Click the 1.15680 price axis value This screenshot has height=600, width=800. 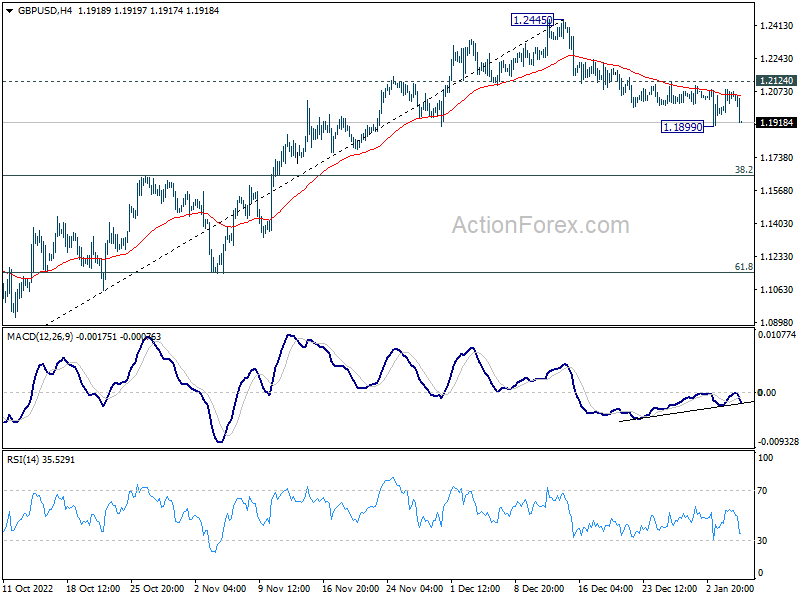point(777,191)
